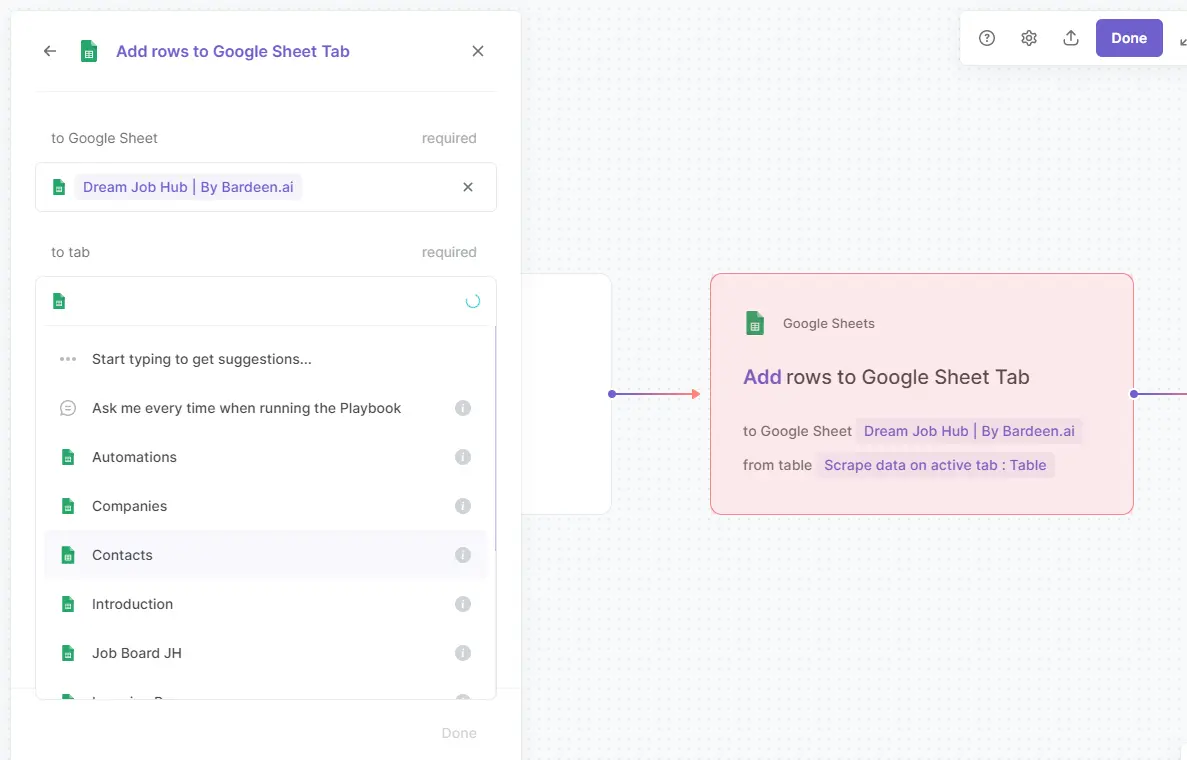Select Ask me every time when running the Playbook

click(x=266, y=408)
